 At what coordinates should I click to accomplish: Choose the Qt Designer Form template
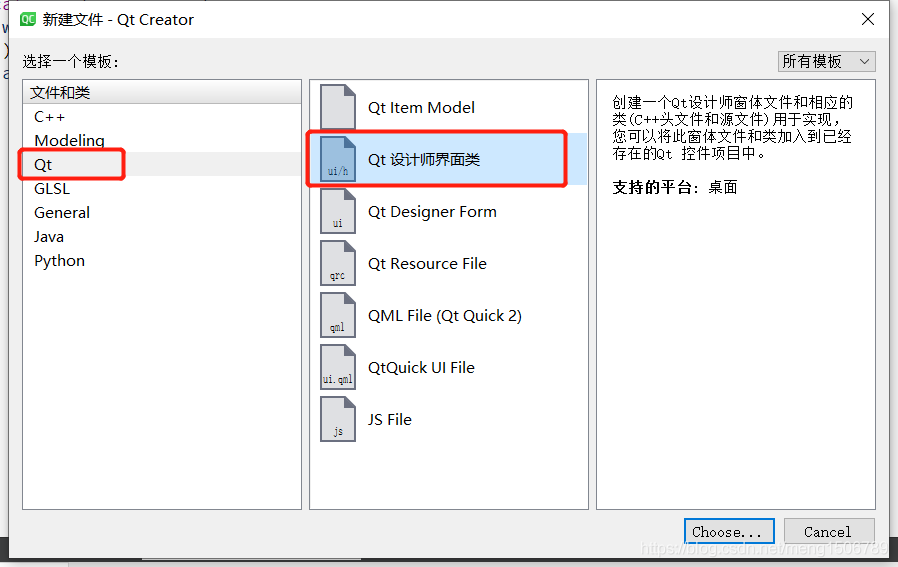448,211
